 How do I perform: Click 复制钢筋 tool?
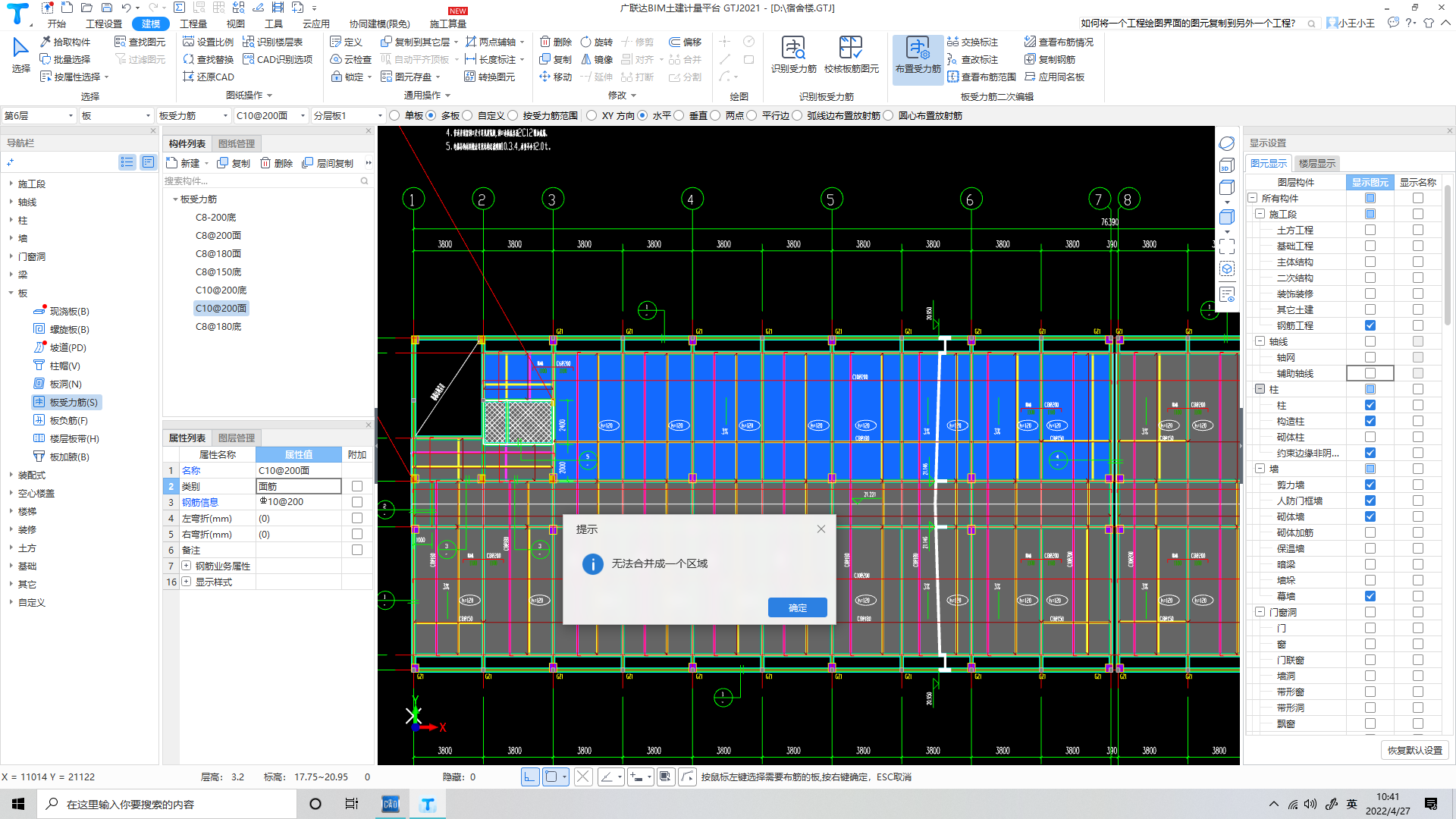click(1050, 59)
